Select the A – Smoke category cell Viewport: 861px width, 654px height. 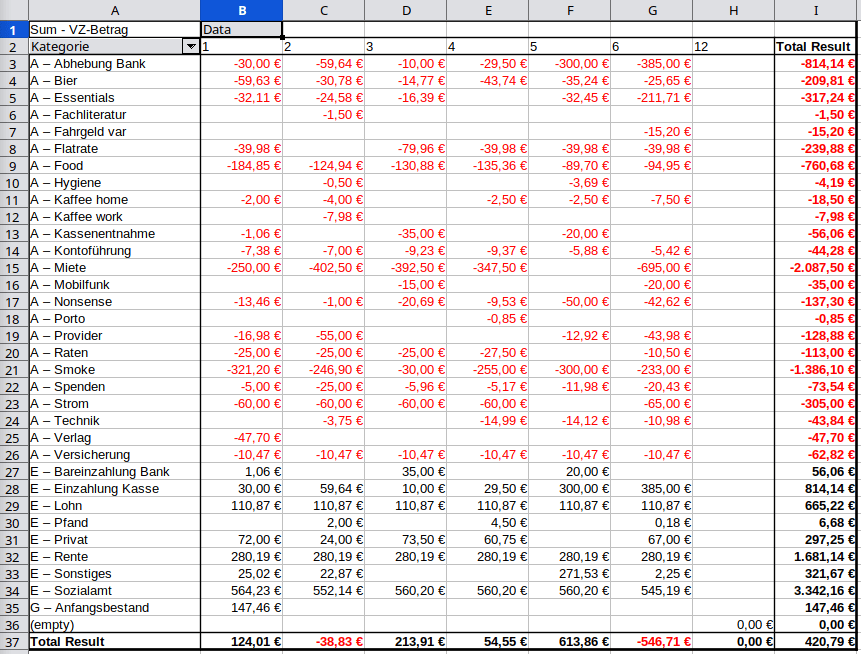coord(114,370)
